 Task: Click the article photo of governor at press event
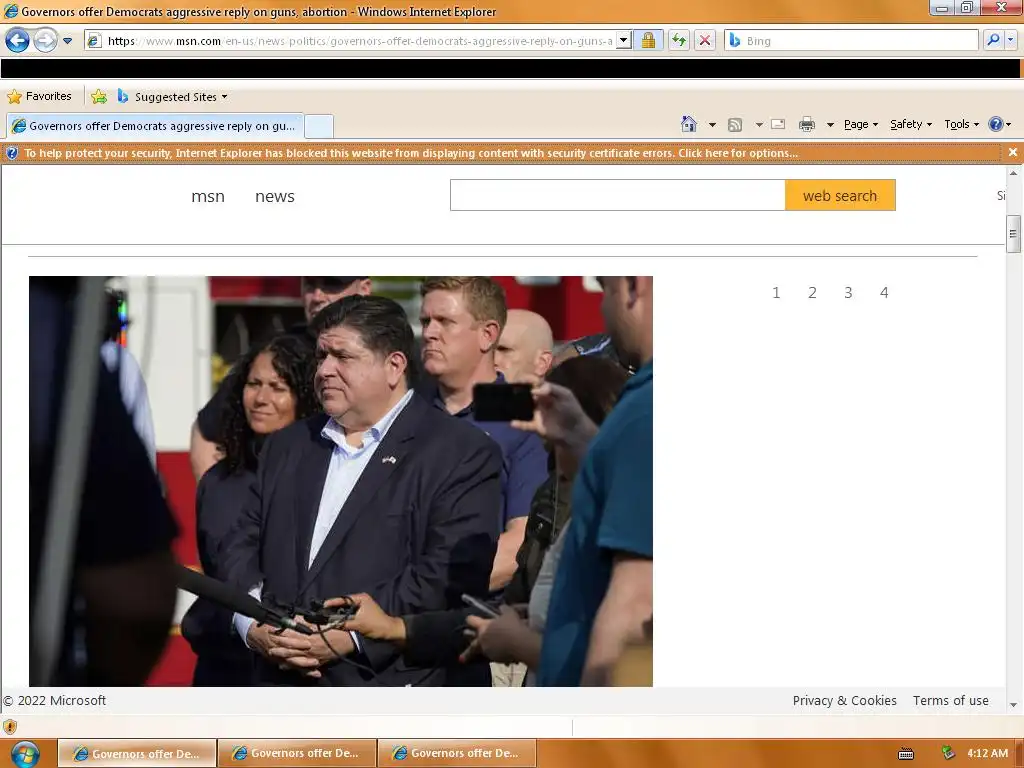pos(340,481)
